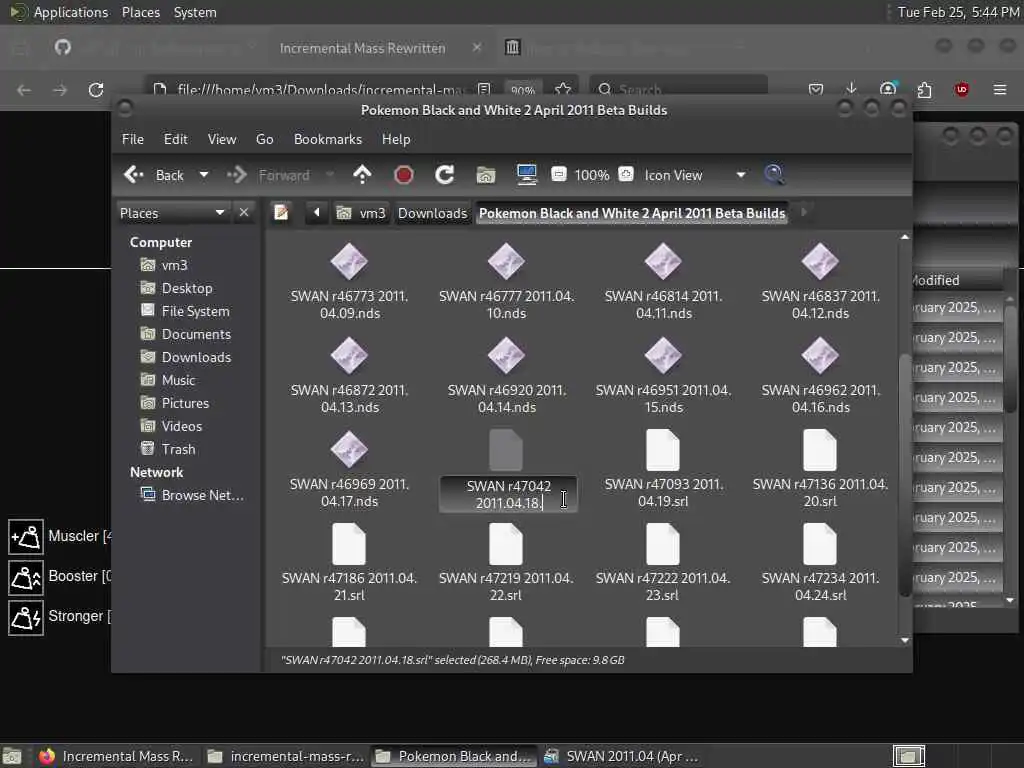Open the Computer toolbar icon
Viewport: 1024px width, 768px height.
(x=526, y=174)
